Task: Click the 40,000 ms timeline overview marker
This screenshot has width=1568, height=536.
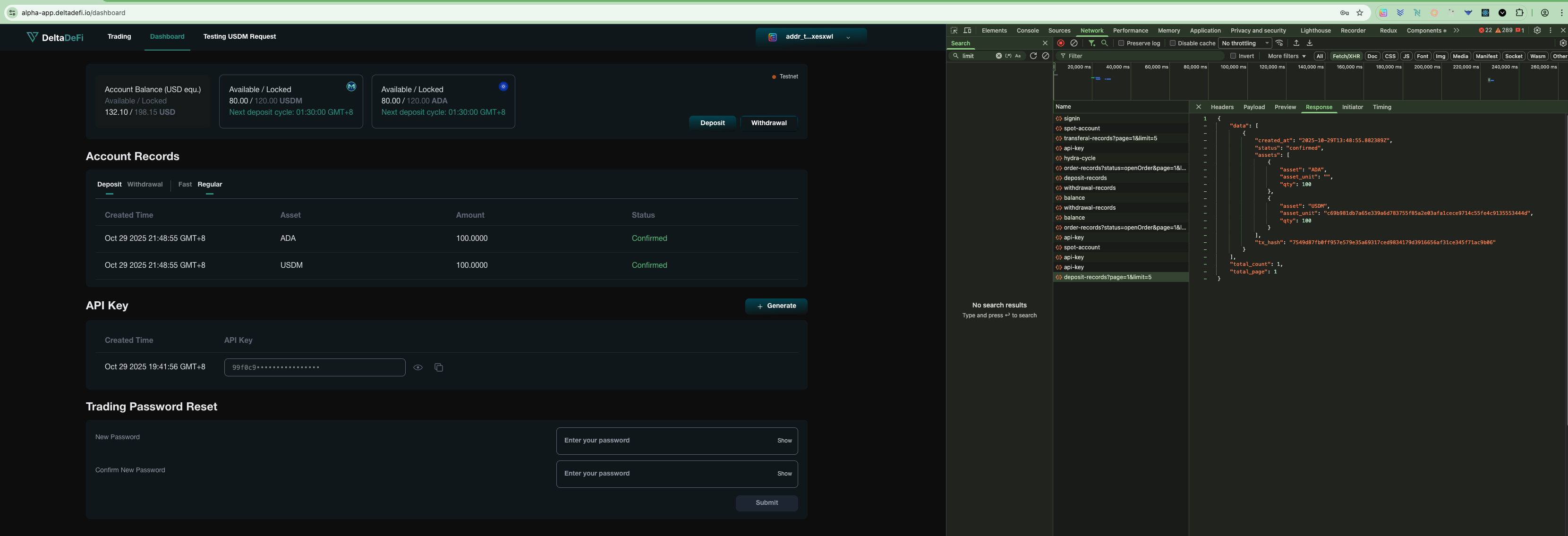Action: pyautogui.click(x=1117, y=67)
